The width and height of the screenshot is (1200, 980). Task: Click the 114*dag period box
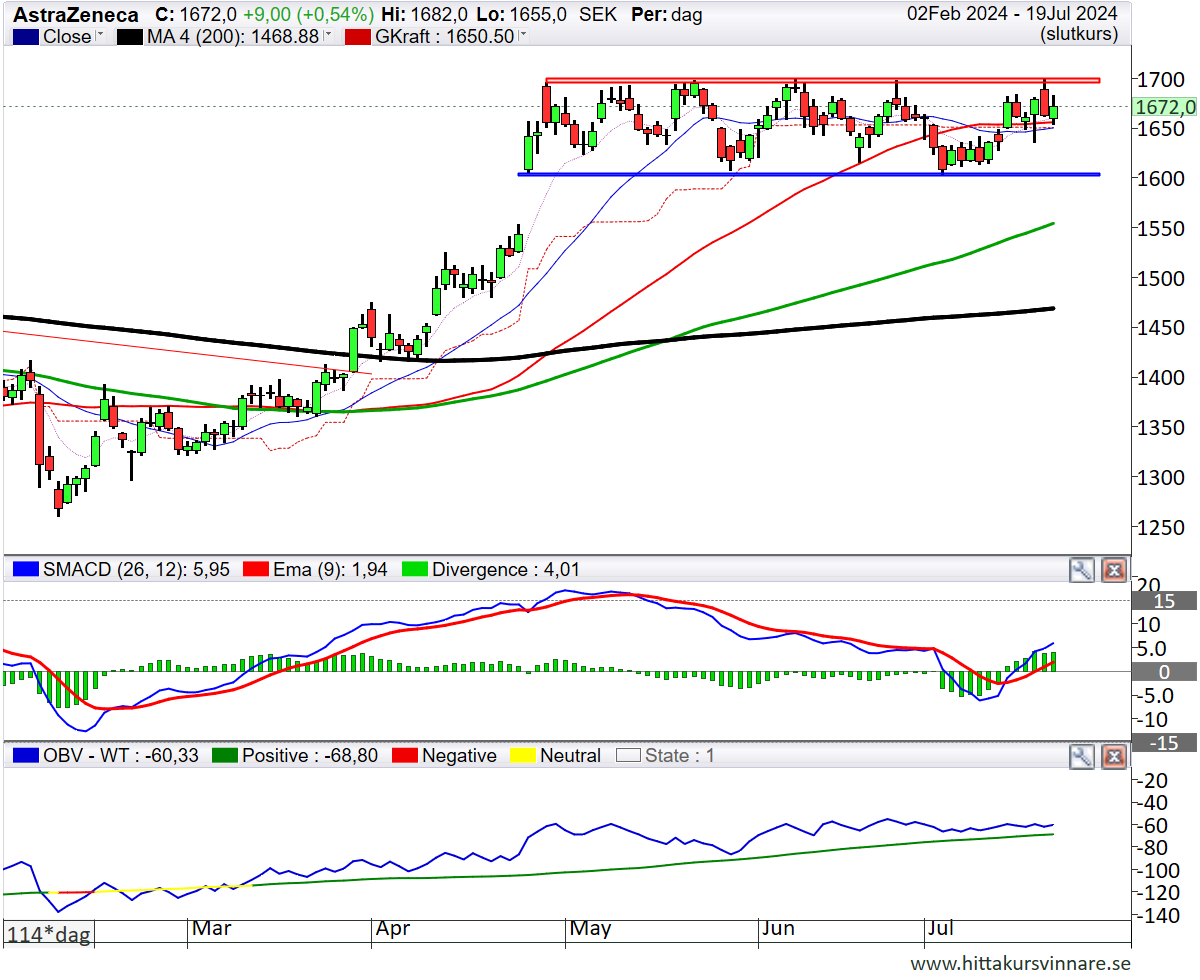[x=49, y=935]
